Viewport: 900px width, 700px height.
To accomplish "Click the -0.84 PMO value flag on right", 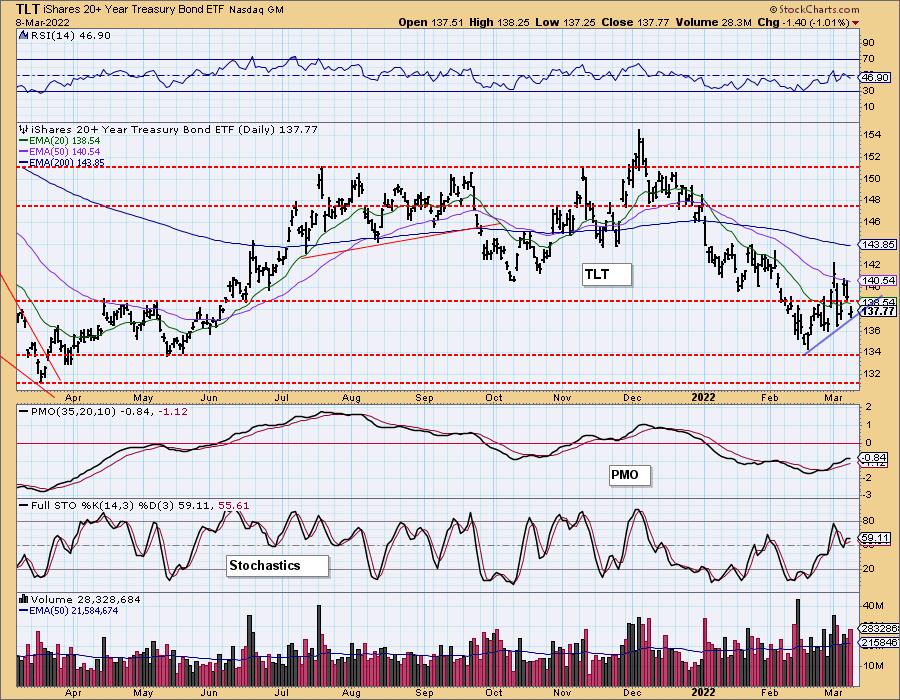I will click(875, 458).
